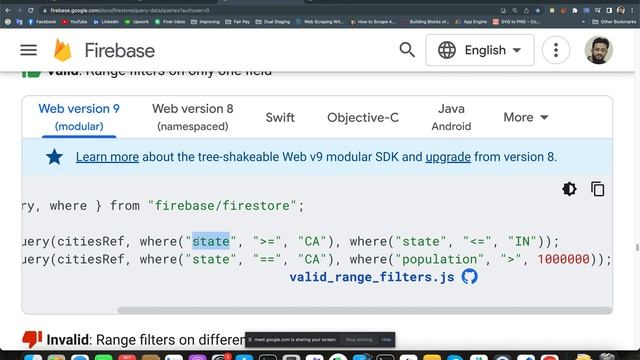Open the English language dropdown
Screen dimensions: 640x360
480,50
